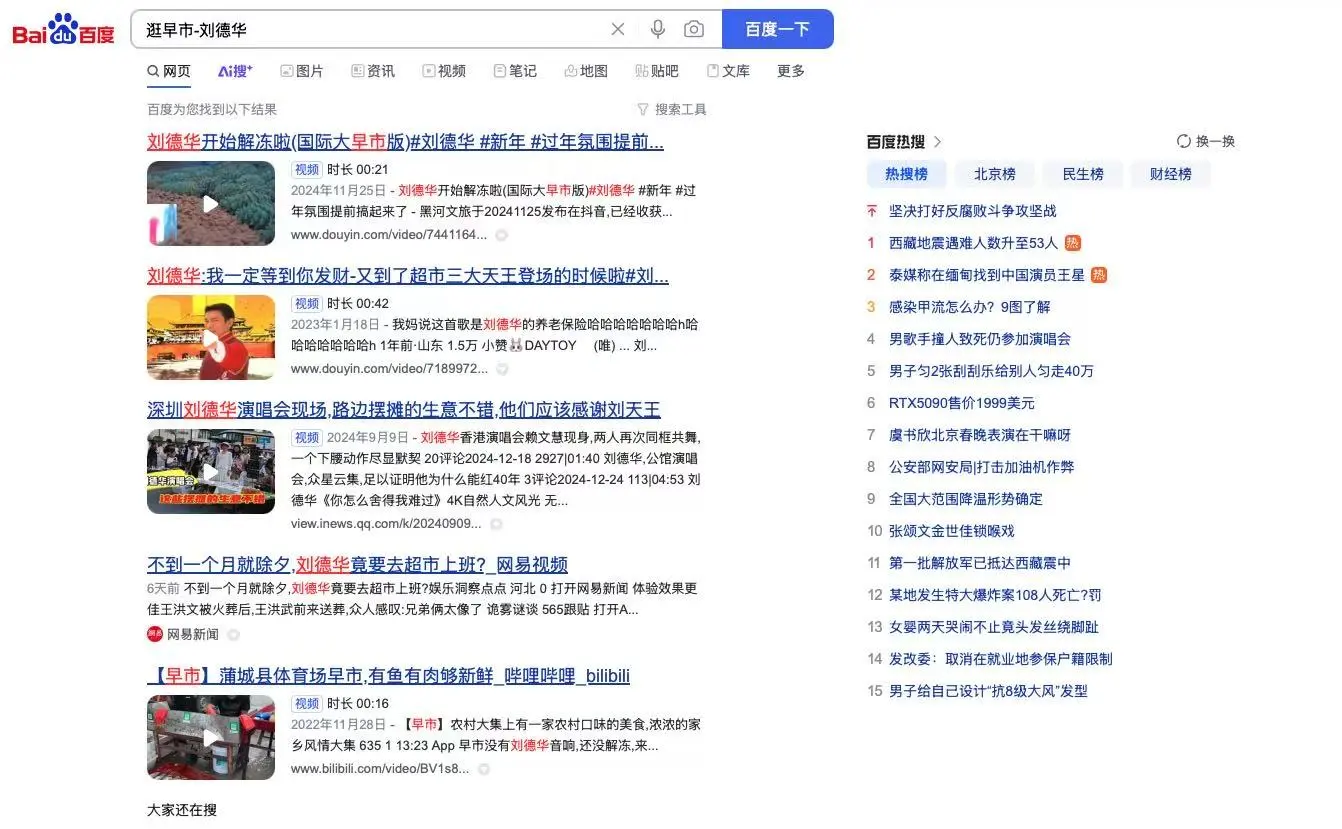Select the 北京榜 tab
The width and height of the screenshot is (1342, 829).
pos(995,174)
